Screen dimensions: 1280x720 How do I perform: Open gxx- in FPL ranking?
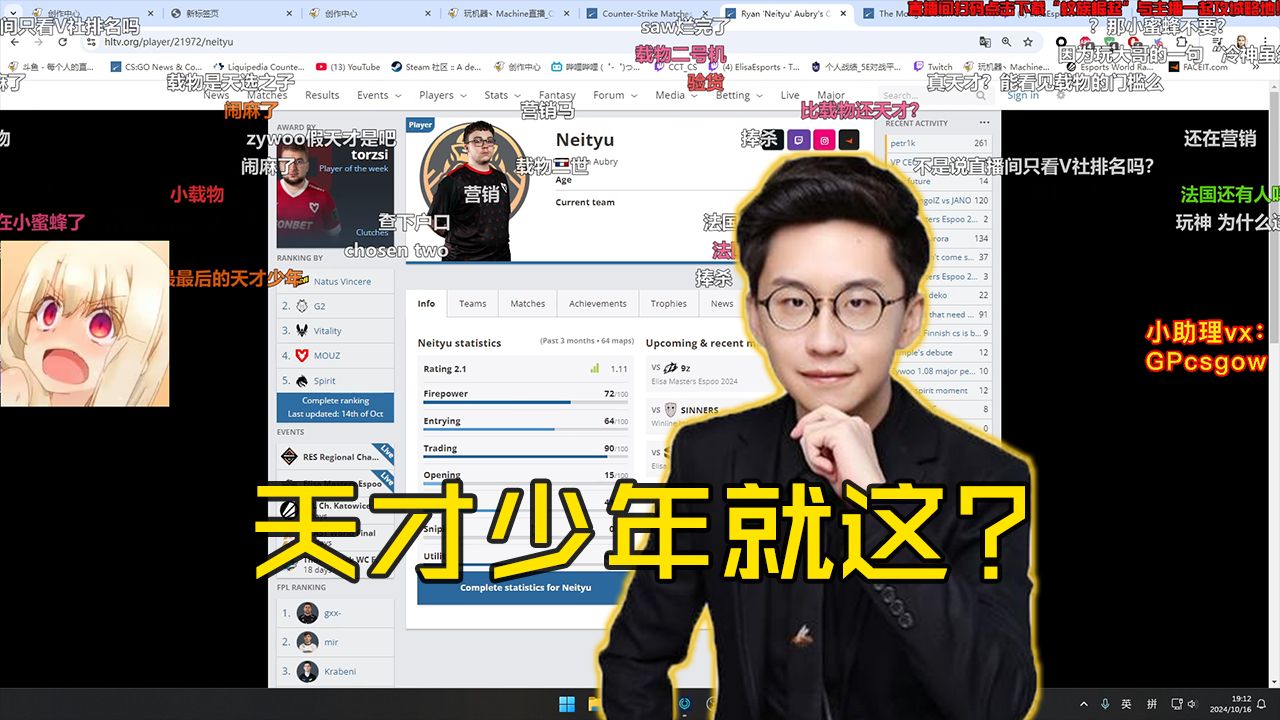click(335, 613)
